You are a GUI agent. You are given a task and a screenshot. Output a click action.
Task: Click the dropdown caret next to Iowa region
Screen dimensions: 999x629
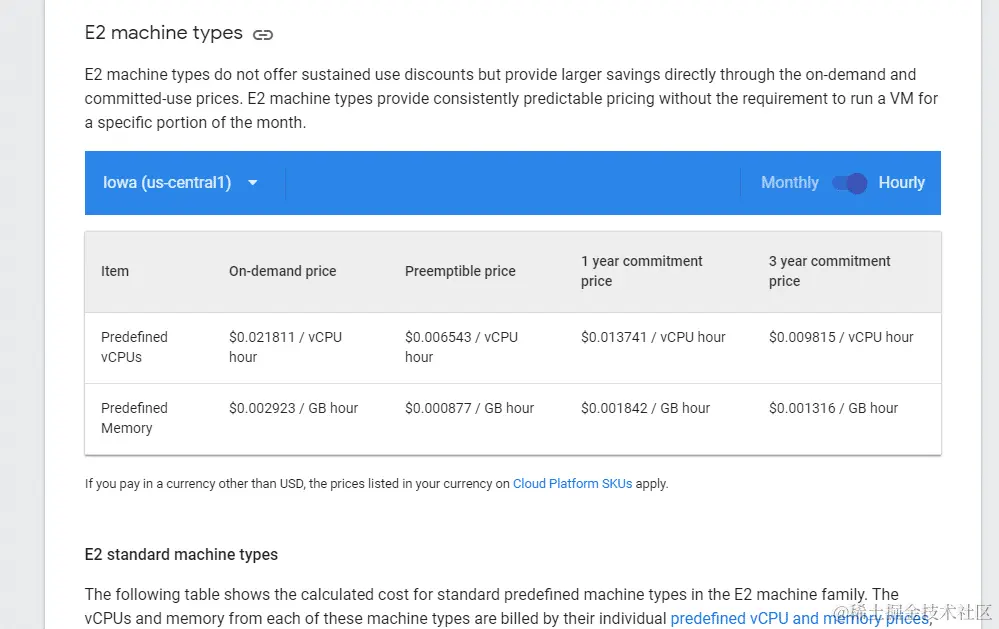[x=252, y=183]
